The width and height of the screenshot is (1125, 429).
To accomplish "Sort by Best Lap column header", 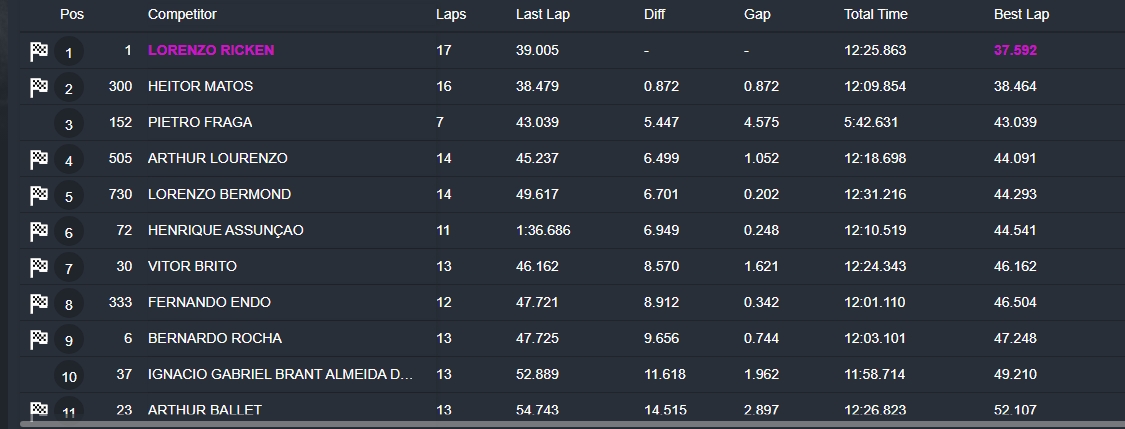I will [x=1021, y=14].
